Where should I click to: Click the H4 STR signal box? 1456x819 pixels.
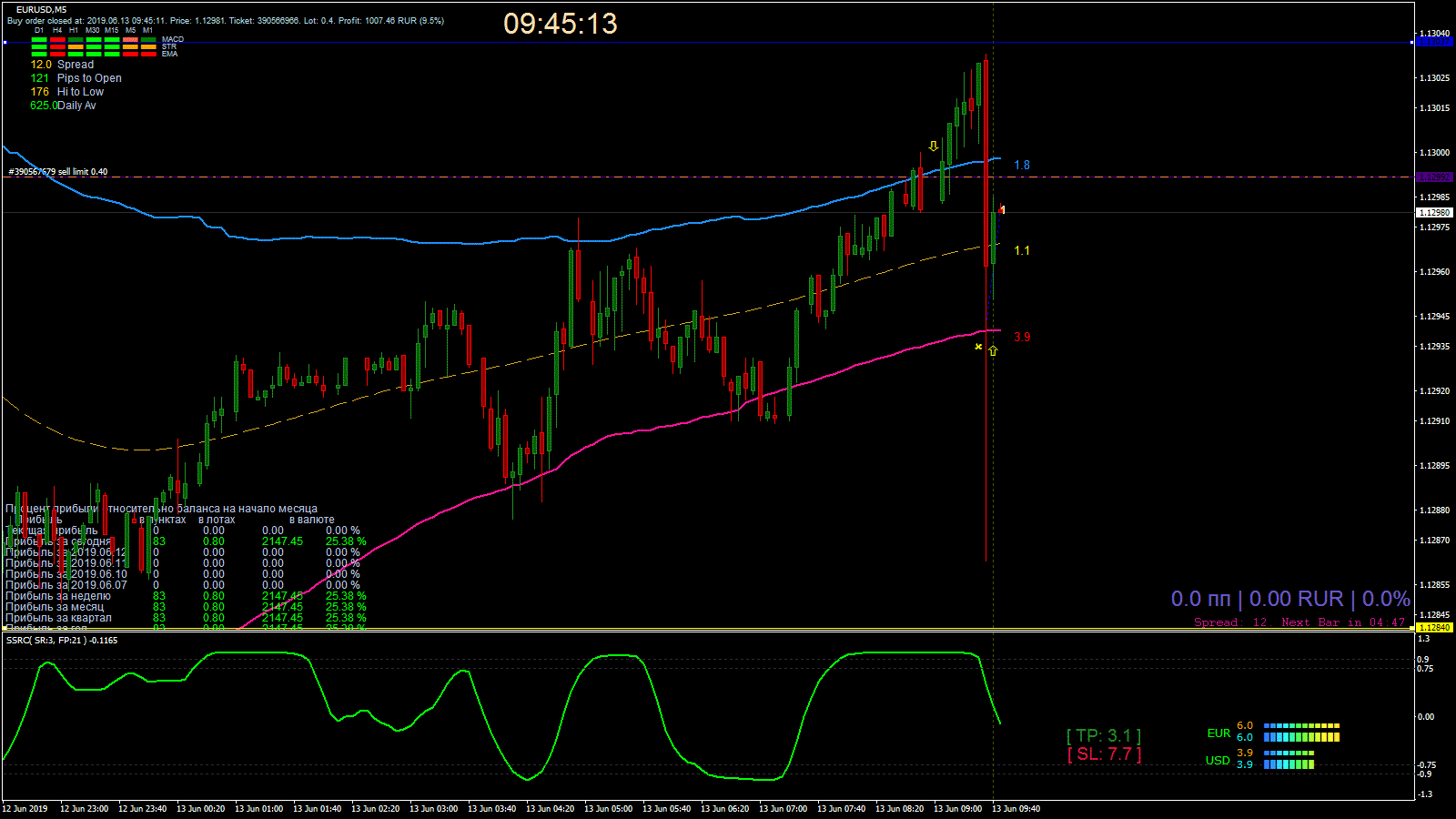tap(57, 47)
